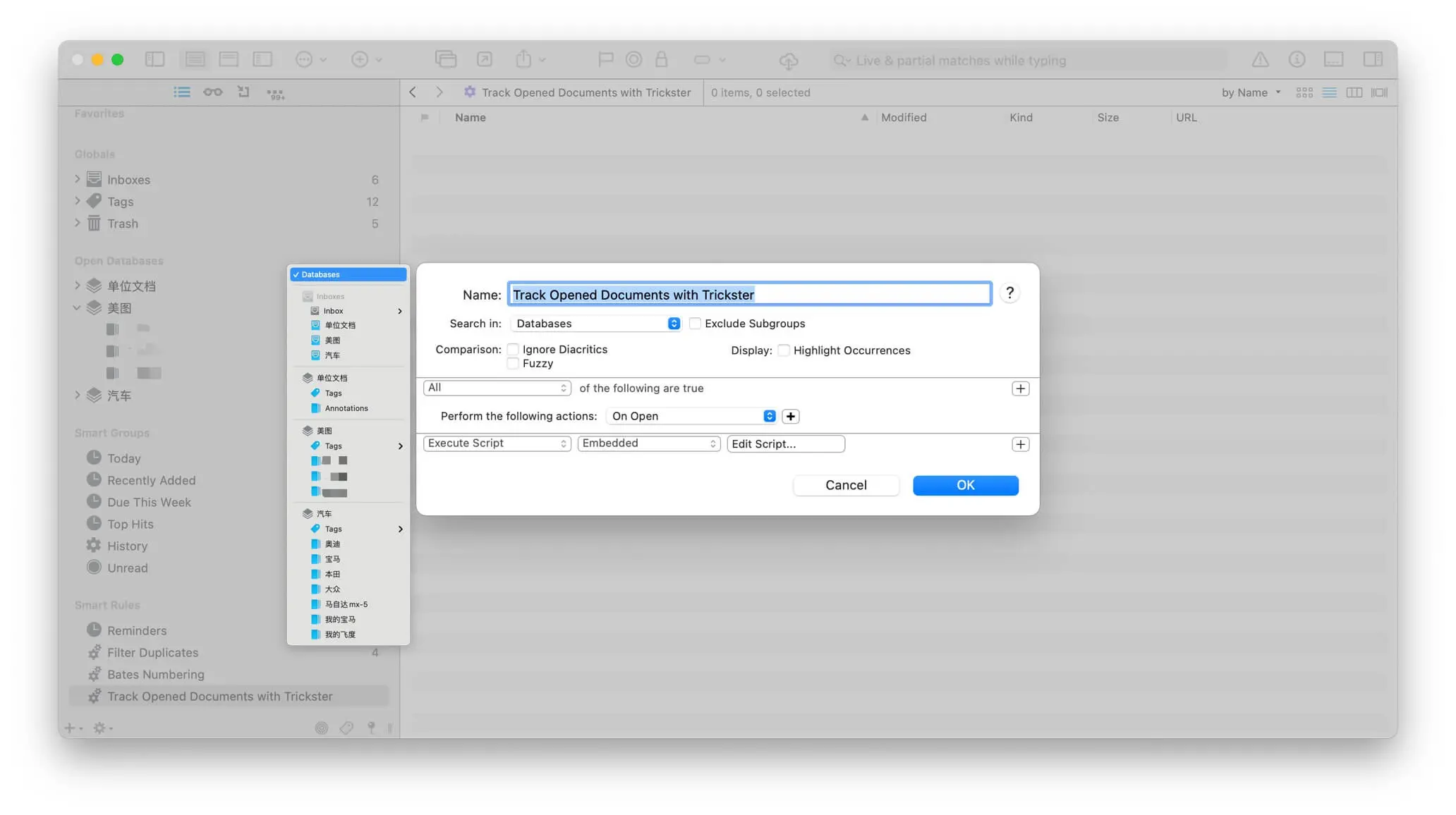Select the Top Hits smart group

(229, 524)
